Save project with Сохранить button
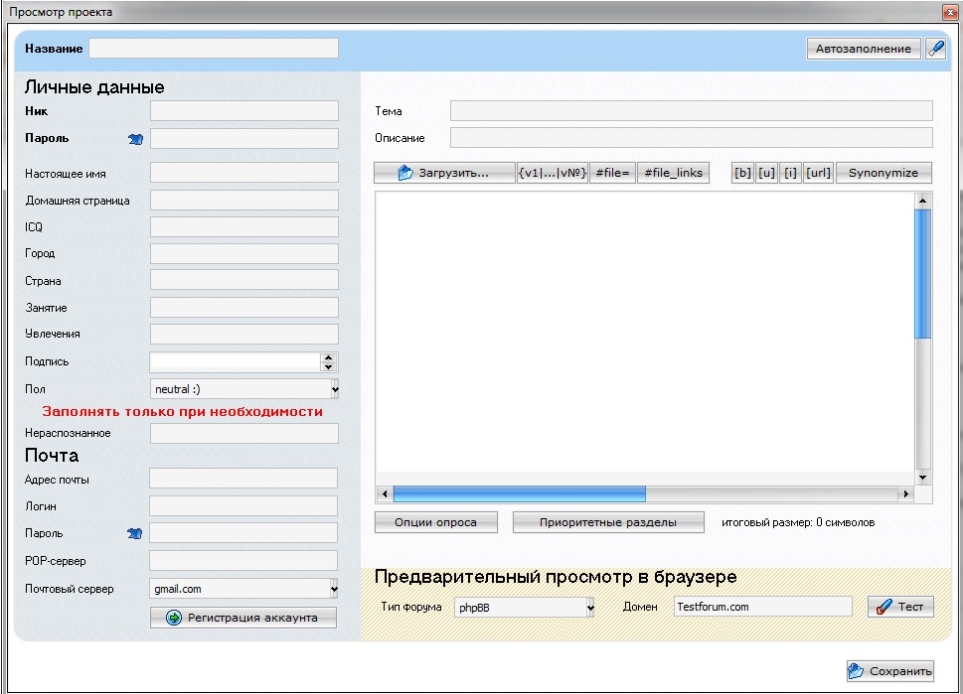 tap(890, 671)
